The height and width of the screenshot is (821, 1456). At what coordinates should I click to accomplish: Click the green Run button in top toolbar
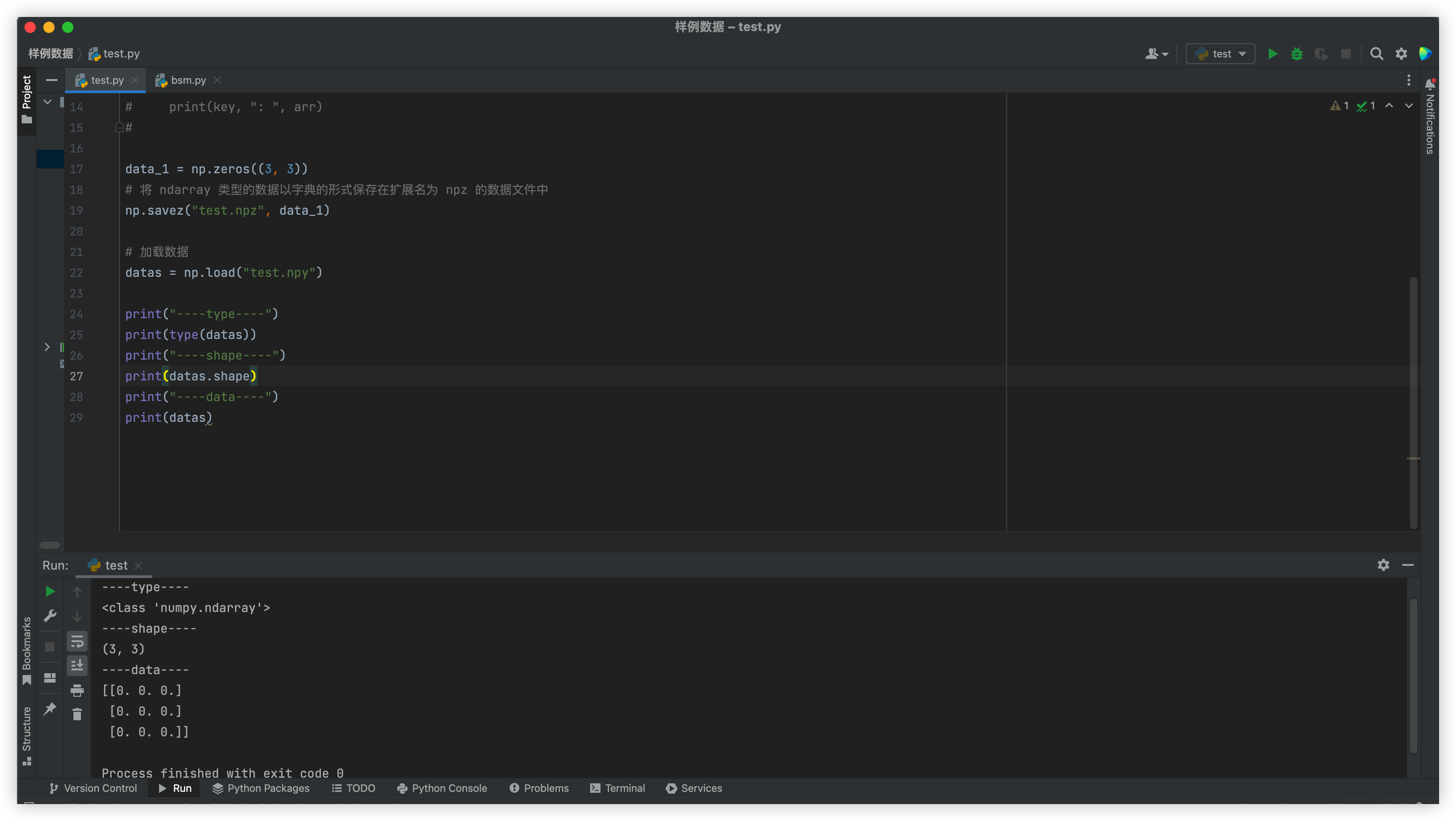[1272, 54]
